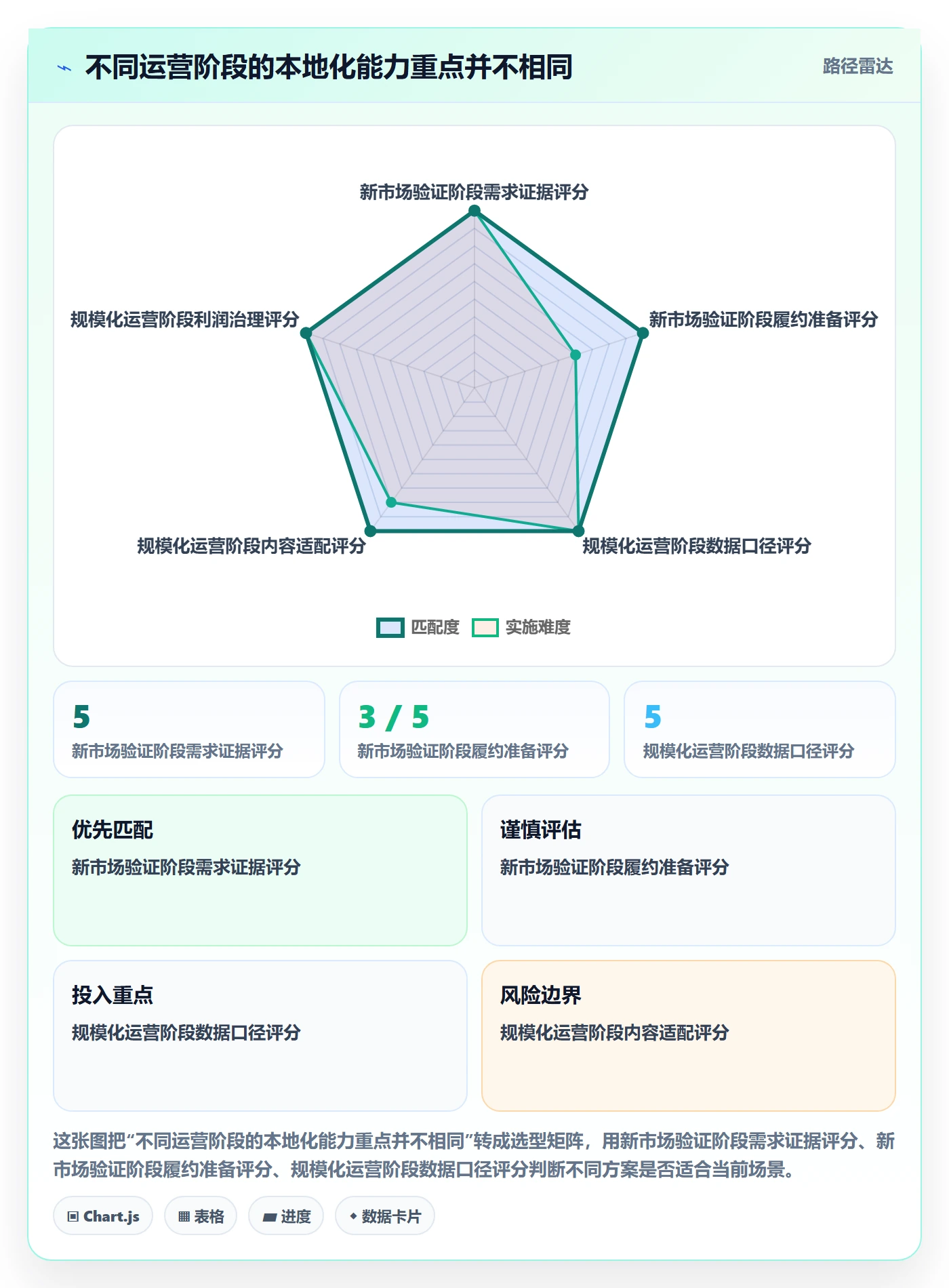Click the 匹配度 point at 新市场验证阶段履约准备评分

click(643, 333)
